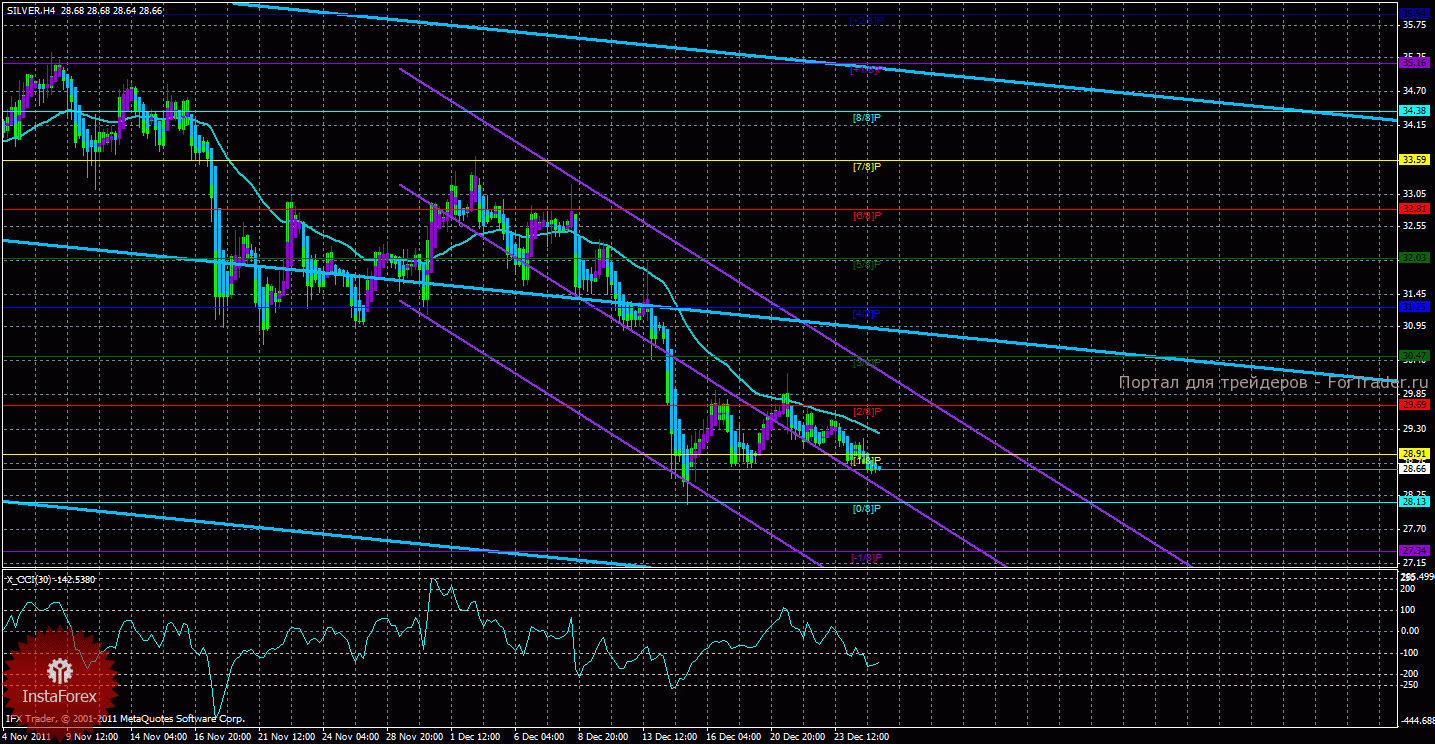The width and height of the screenshot is (1435, 744).
Task: Select the 34.38 cyan price tag
Action: tap(1414, 110)
